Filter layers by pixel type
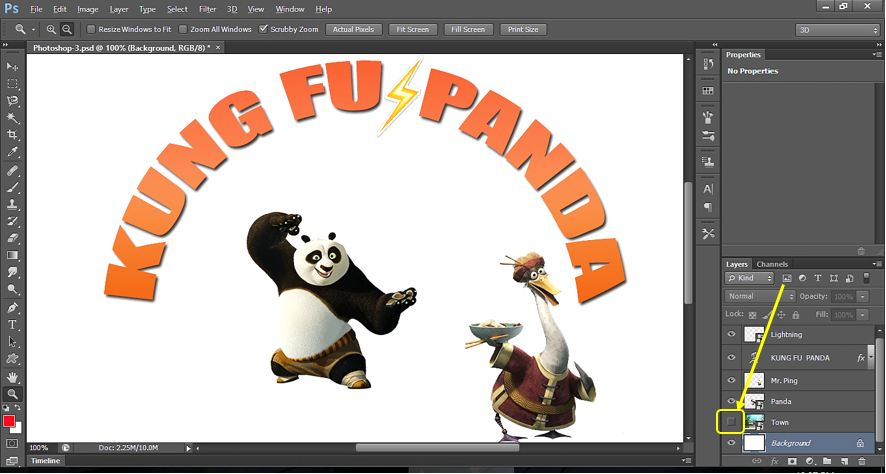 [786, 279]
